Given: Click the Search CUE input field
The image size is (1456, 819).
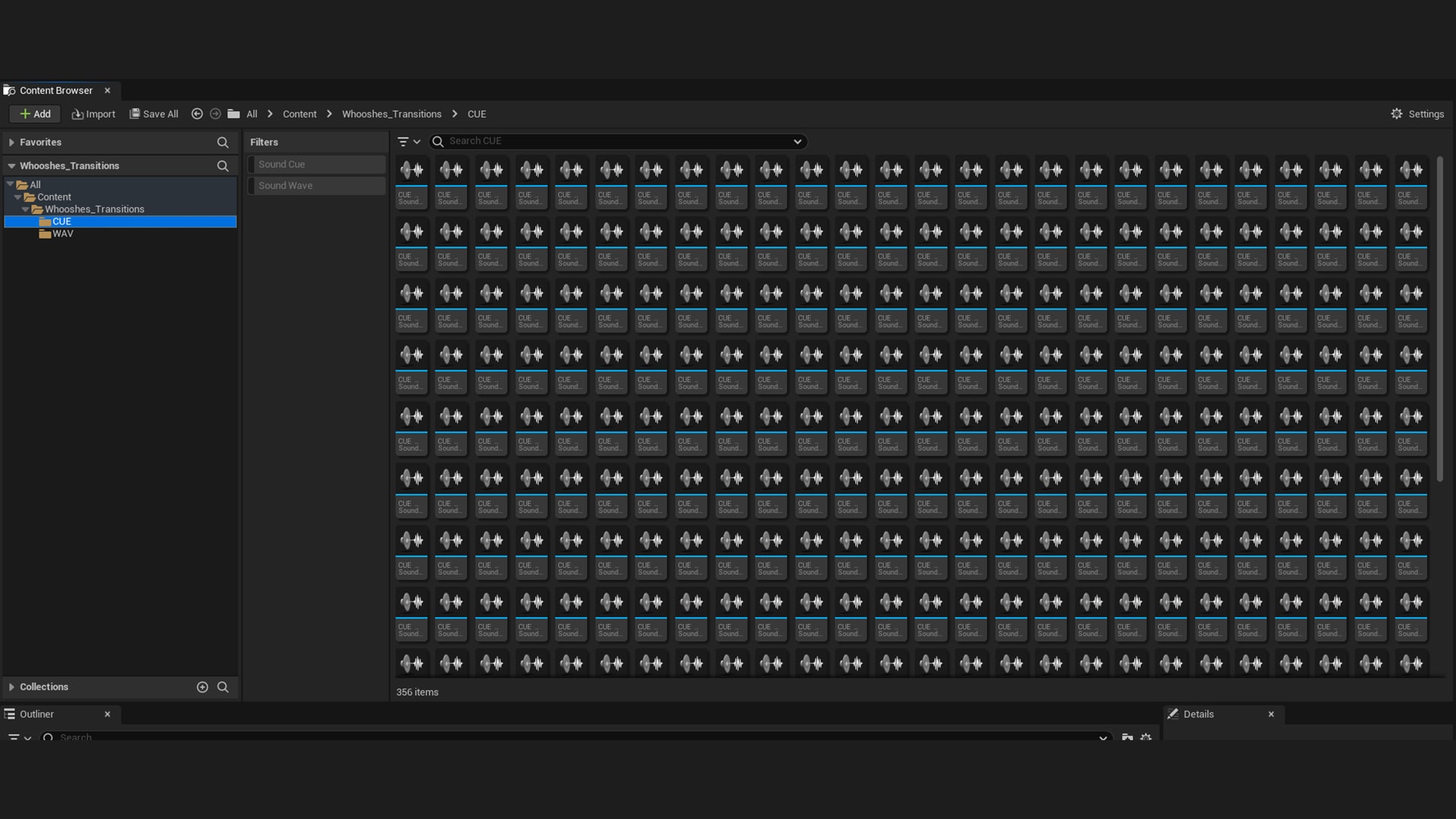Looking at the screenshot, I should [x=614, y=141].
